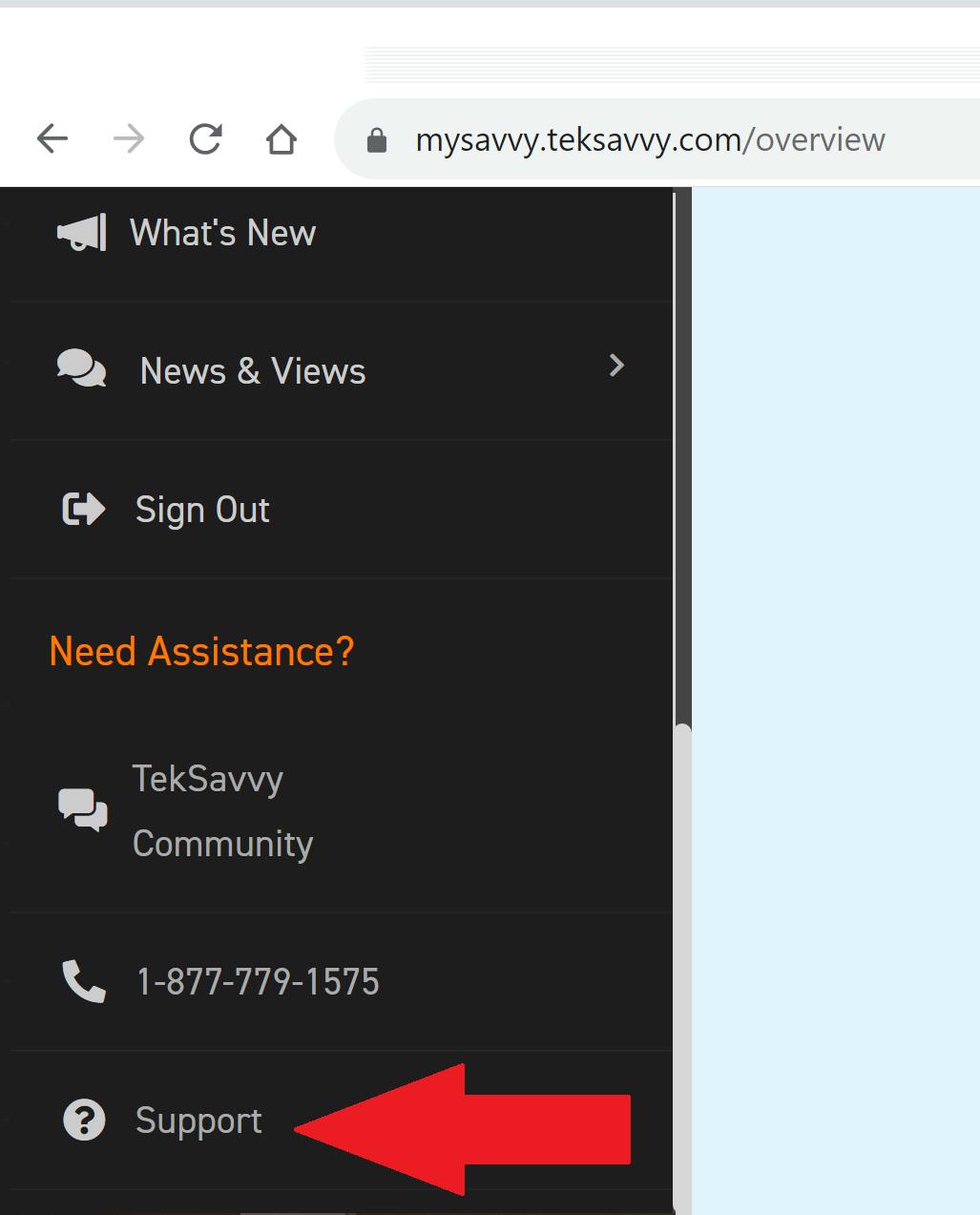Expand News & Views with its chevron

(616, 365)
